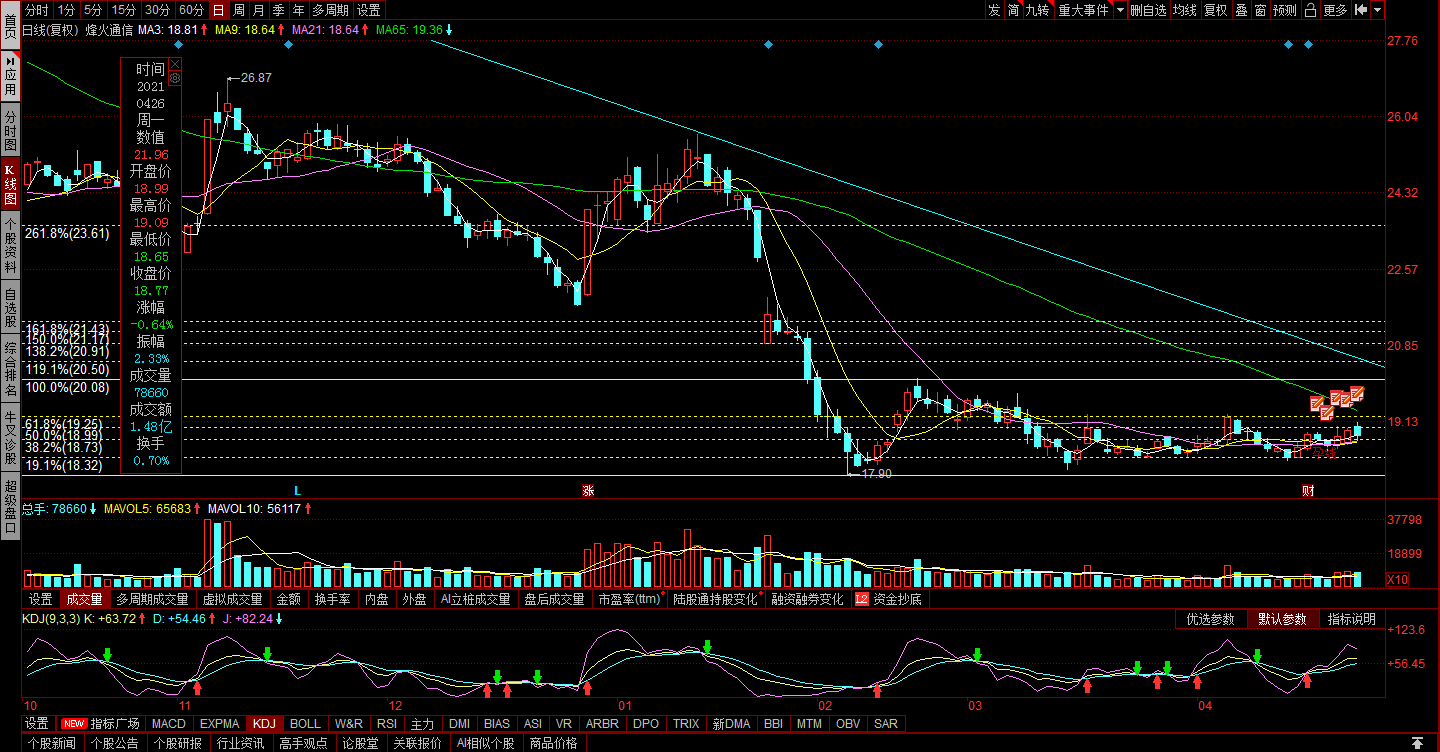The height and width of the screenshot is (752, 1440).
Task: Switch indicator to RSI
Action: tap(386, 723)
